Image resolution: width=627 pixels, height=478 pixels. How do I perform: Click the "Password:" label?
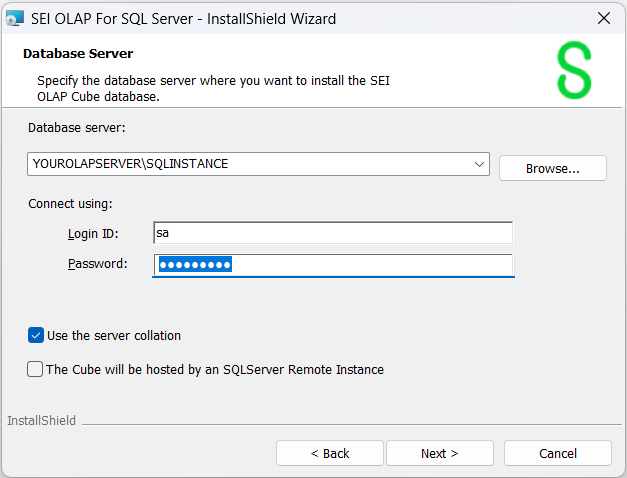[97, 264]
